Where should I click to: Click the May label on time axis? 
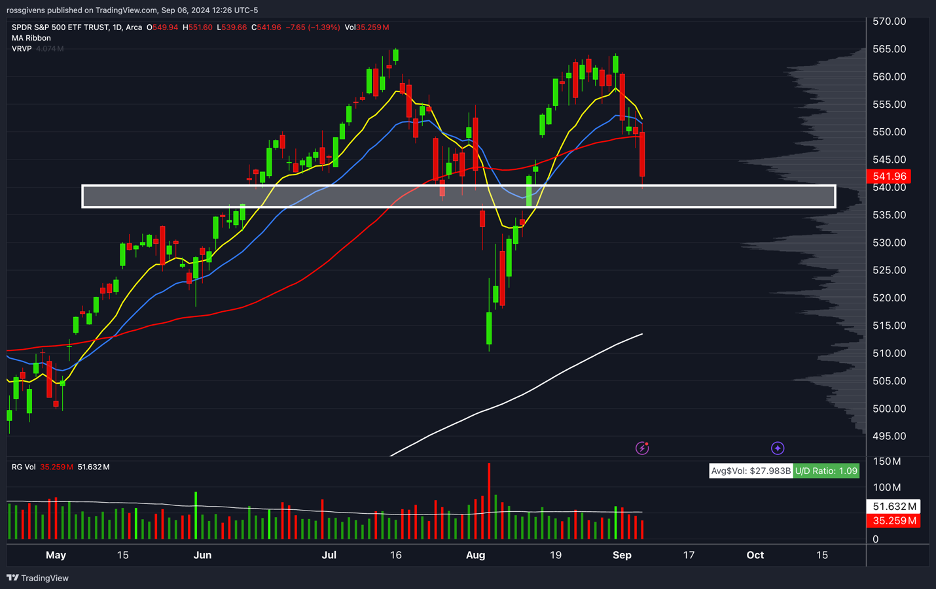coord(56,555)
